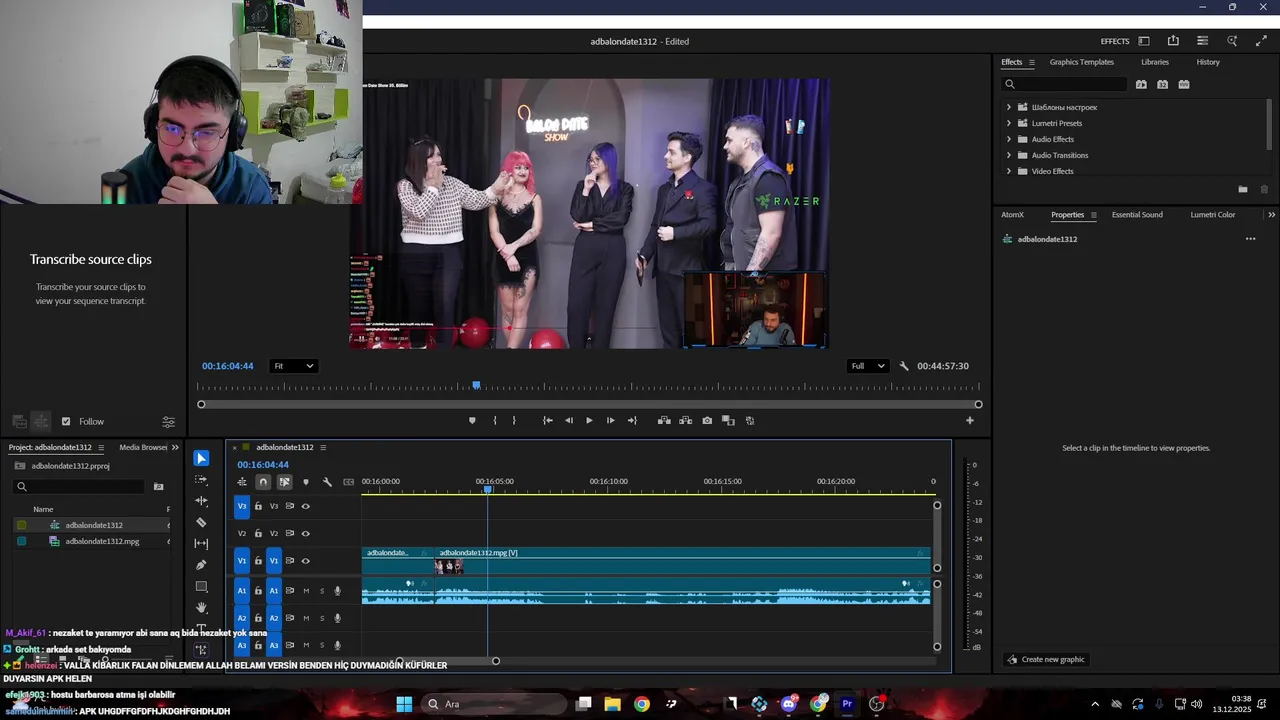Viewport: 1280px width, 720px height.
Task: Switch to Media Browser tab
Action: click(x=143, y=447)
